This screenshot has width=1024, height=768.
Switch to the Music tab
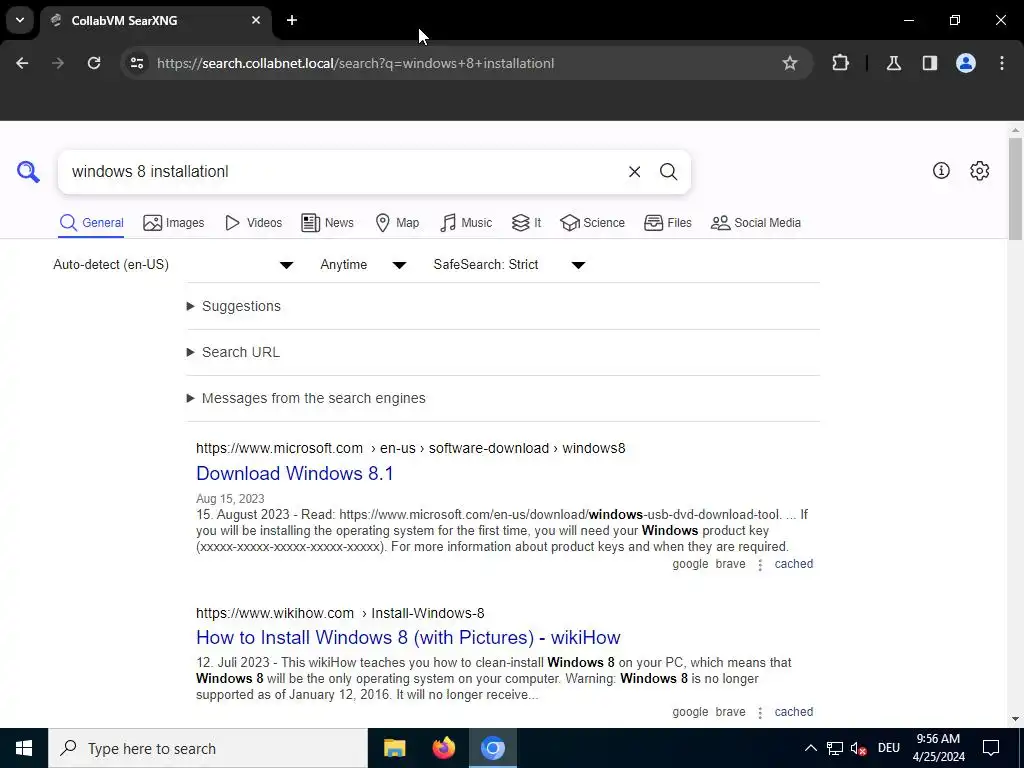pyautogui.click(x=466, y=223)
